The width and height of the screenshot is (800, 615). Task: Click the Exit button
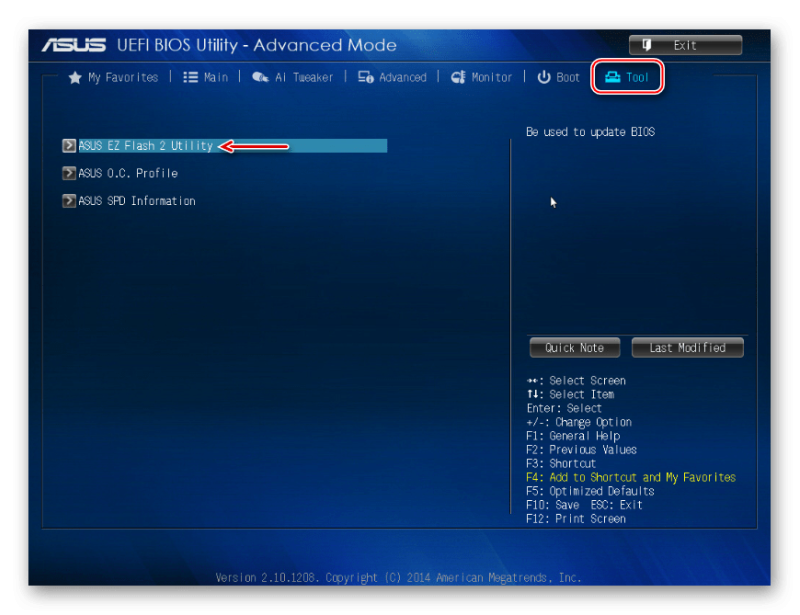pos(685,45)
